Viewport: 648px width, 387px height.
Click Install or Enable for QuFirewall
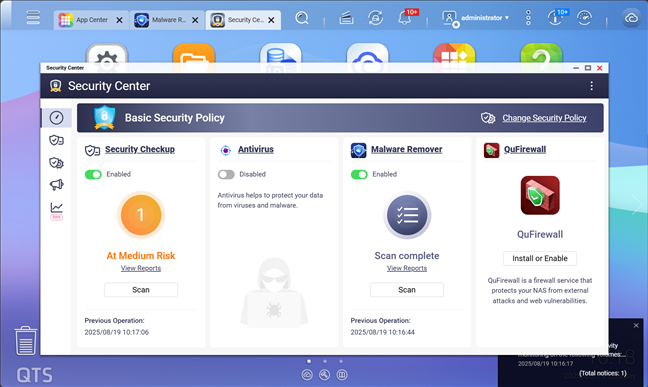point(540,258)
